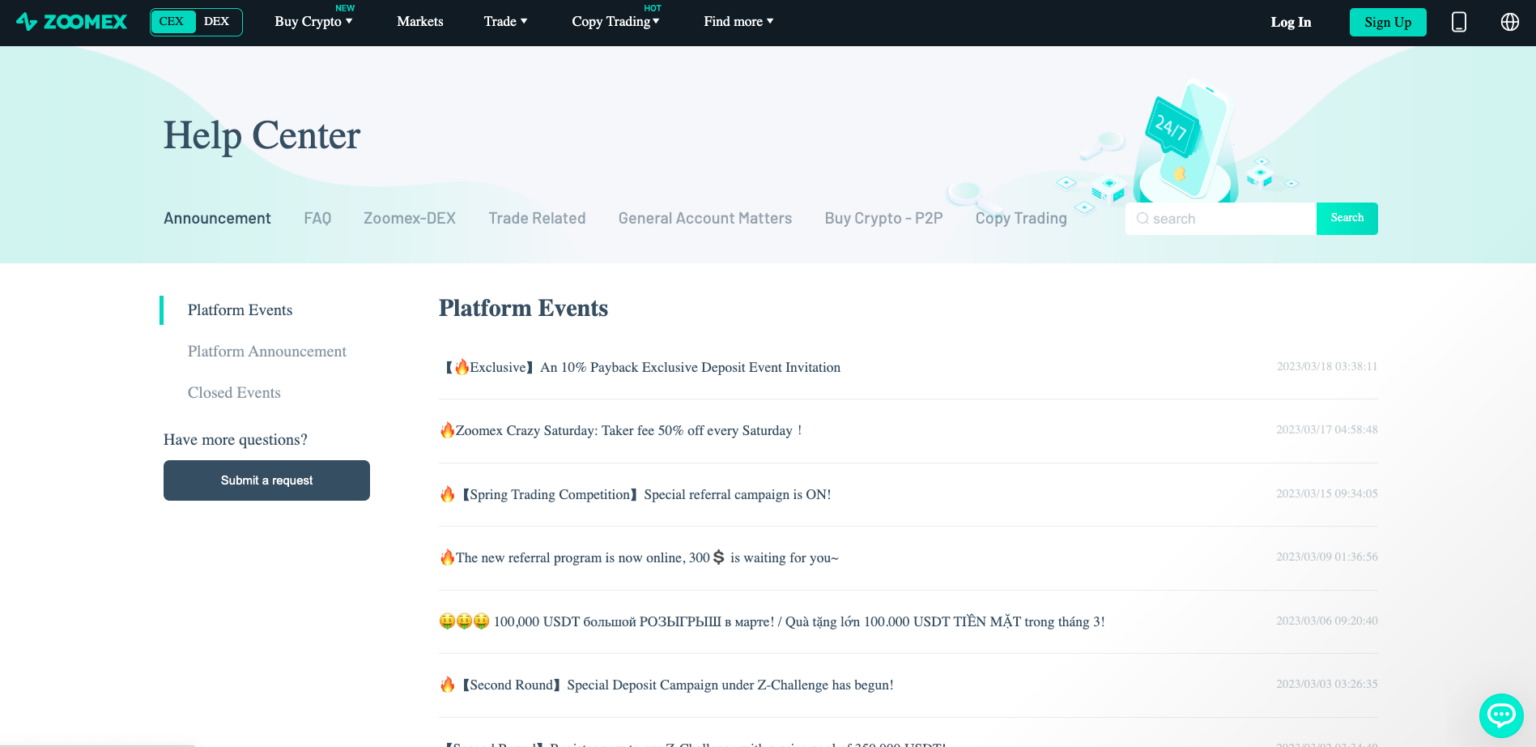Open the Buy Crypto - P2P tab
This screenshot has height=747, width=1536.
(883, 218)
